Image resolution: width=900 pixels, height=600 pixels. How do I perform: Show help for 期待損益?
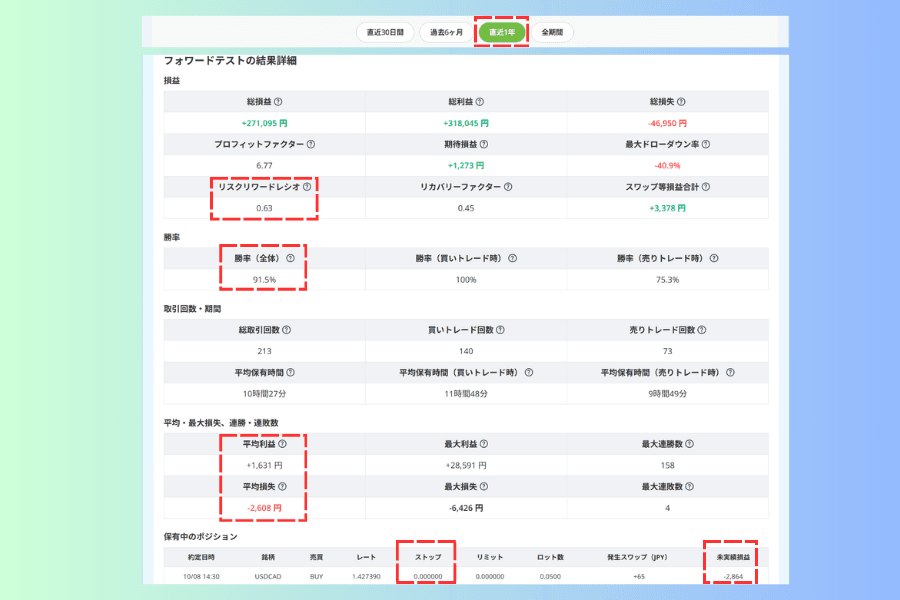[x=484, y=144]
